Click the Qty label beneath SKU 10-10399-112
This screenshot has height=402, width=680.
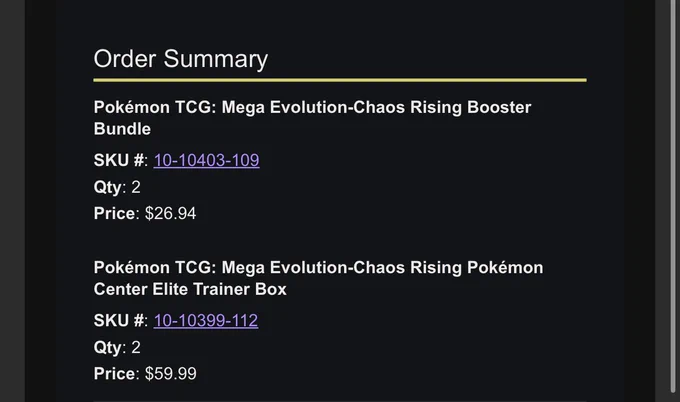pos(108,348)
